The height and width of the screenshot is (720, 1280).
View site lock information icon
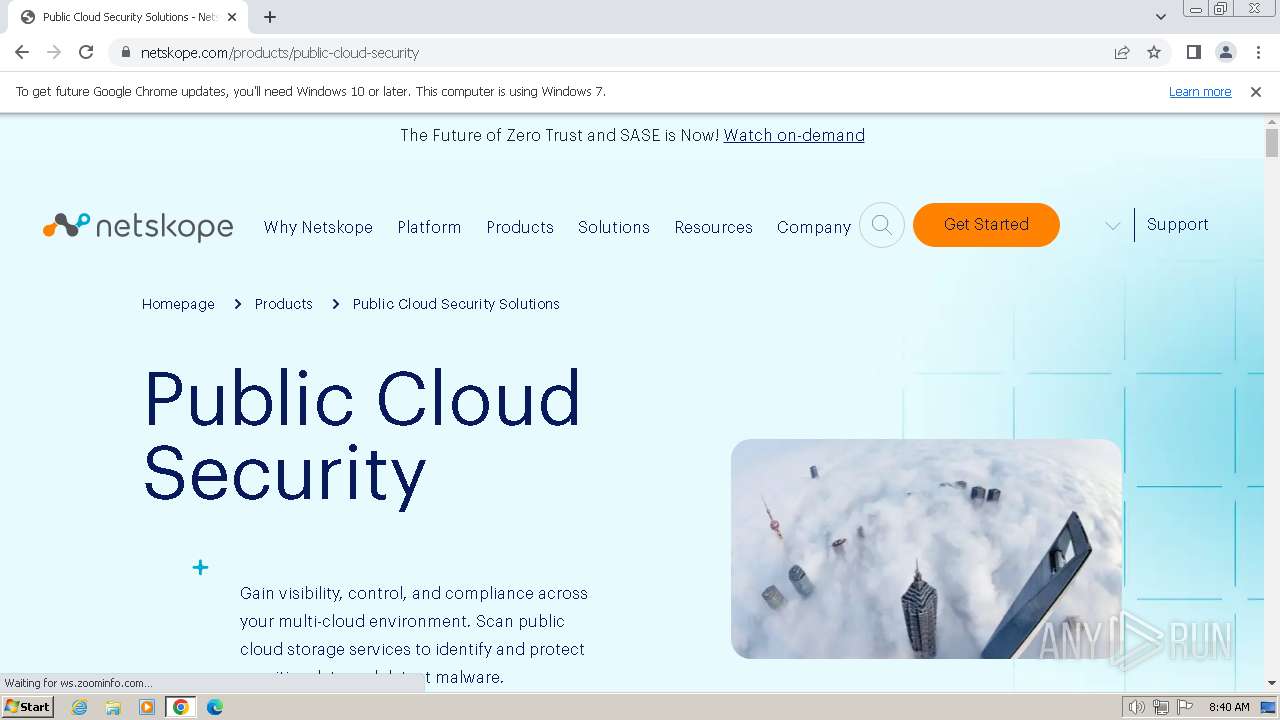coord(125,52)
